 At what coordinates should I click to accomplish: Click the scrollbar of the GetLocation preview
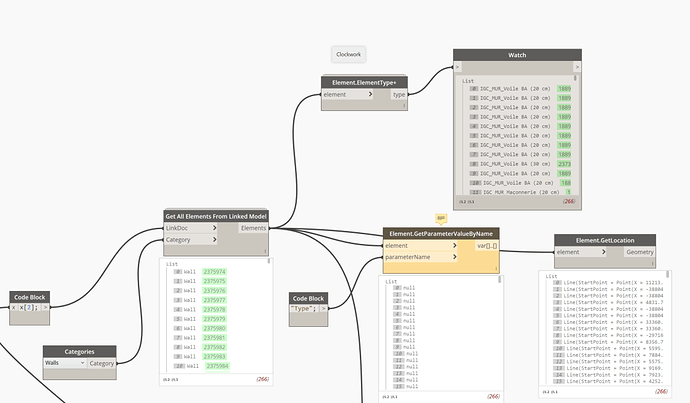point(668,275)
